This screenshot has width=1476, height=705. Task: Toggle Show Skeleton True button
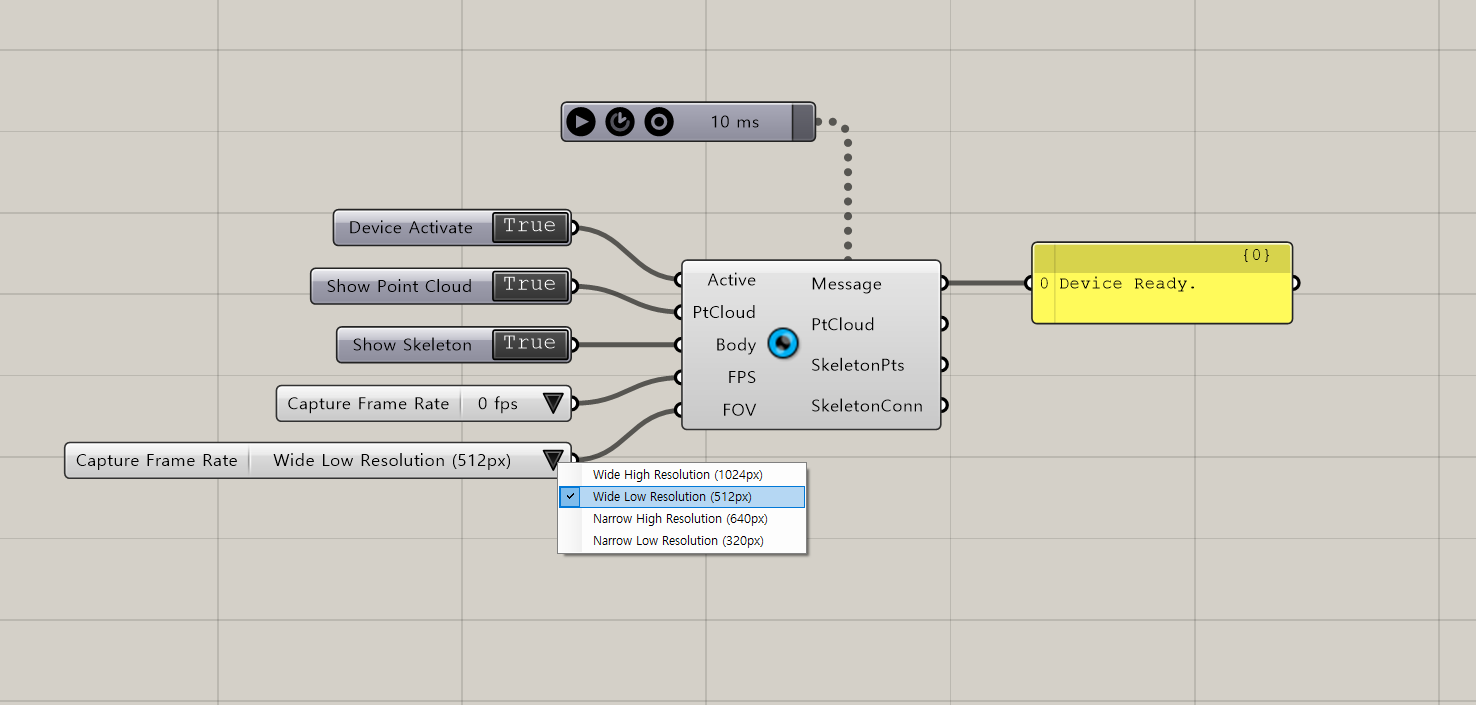tap(530, 344)
